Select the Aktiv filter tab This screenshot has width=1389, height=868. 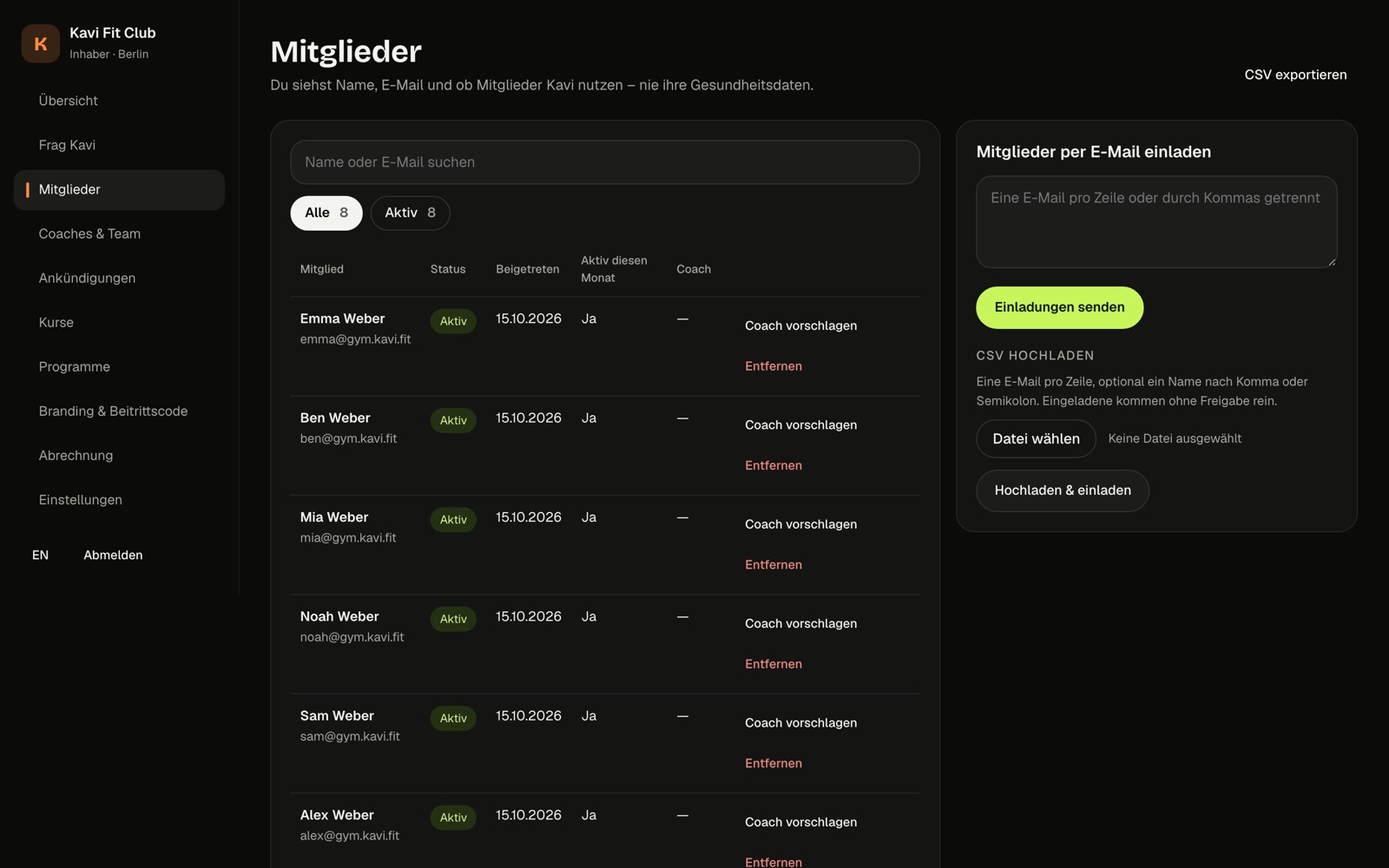click(x=410, y=213)
